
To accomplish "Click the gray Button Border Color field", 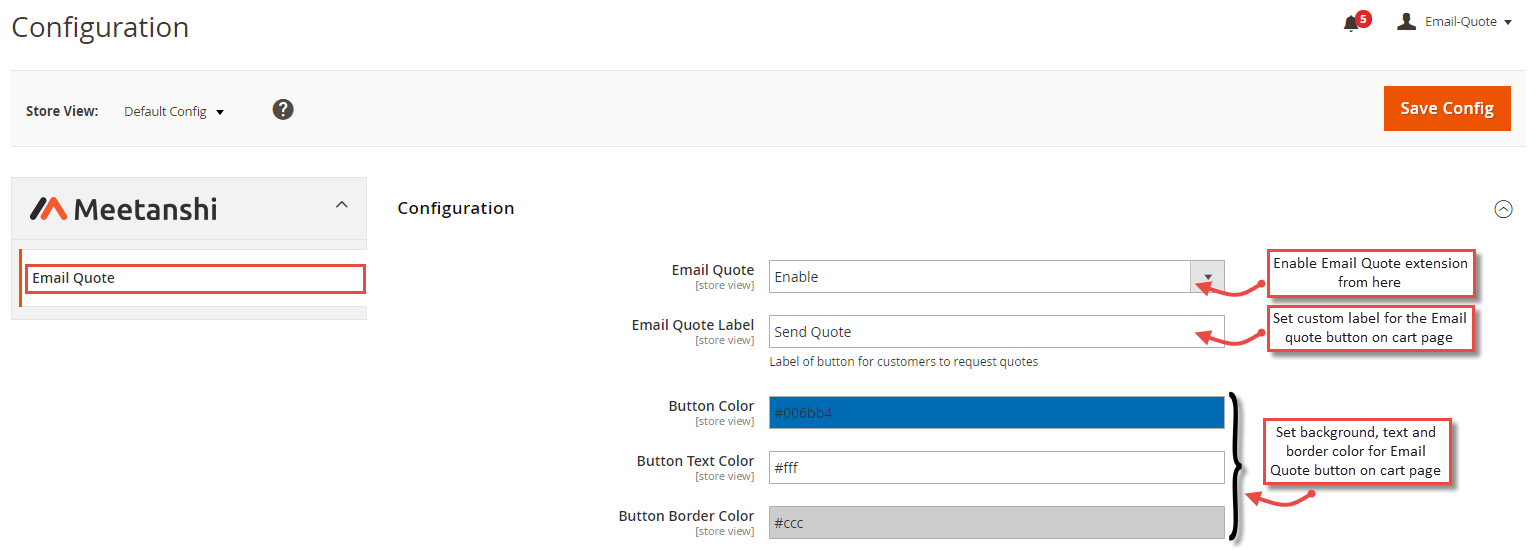I will pyautogui.click(x=996, y=522).
